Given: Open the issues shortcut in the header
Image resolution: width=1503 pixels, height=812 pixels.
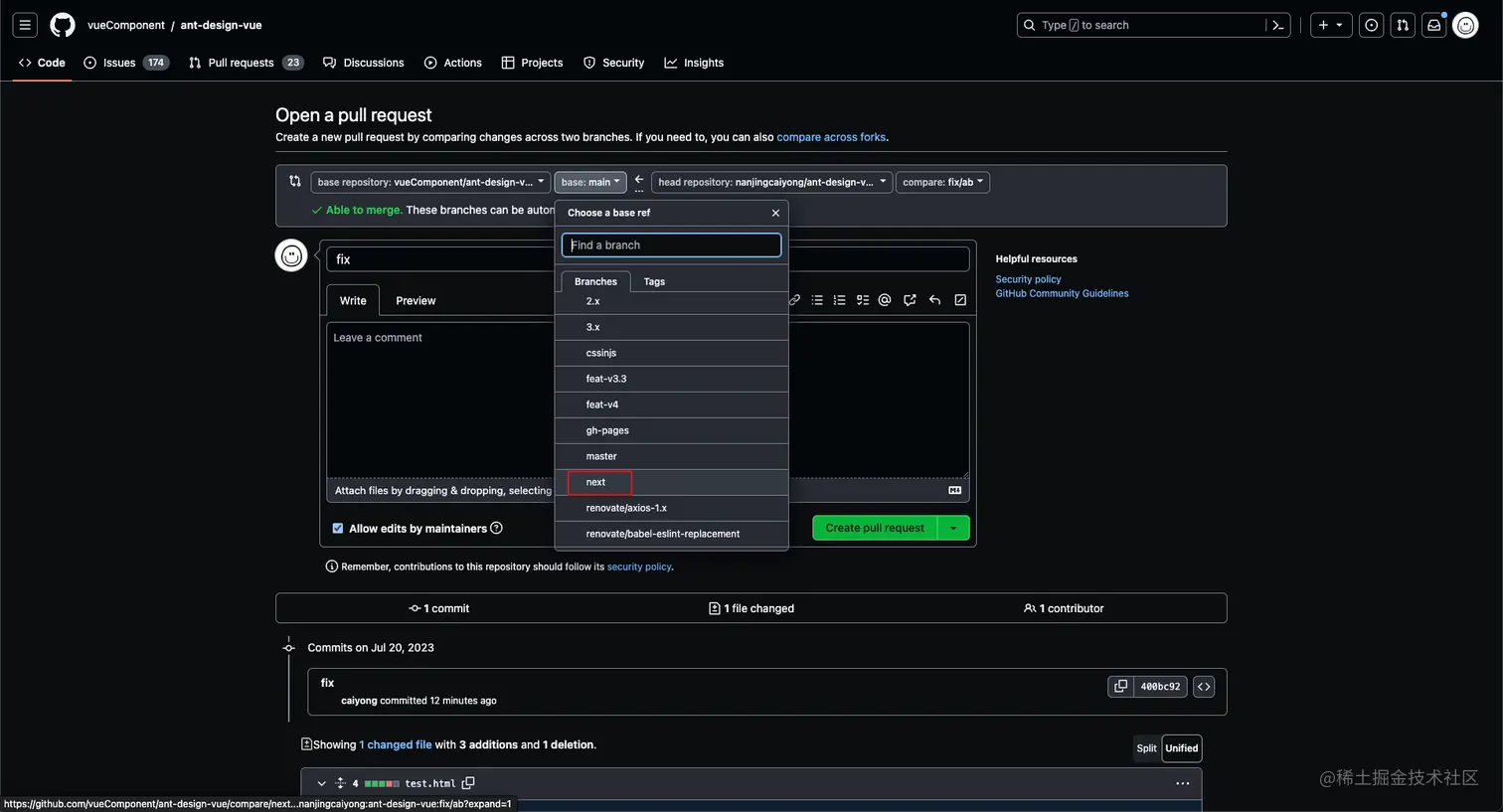Looking at the screenshot, I should tap(1372, 25).
